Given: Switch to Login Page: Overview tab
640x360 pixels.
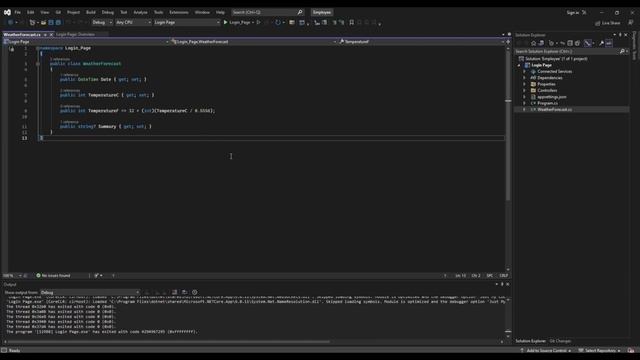Looking at the screenshot, I should point(76,35).
